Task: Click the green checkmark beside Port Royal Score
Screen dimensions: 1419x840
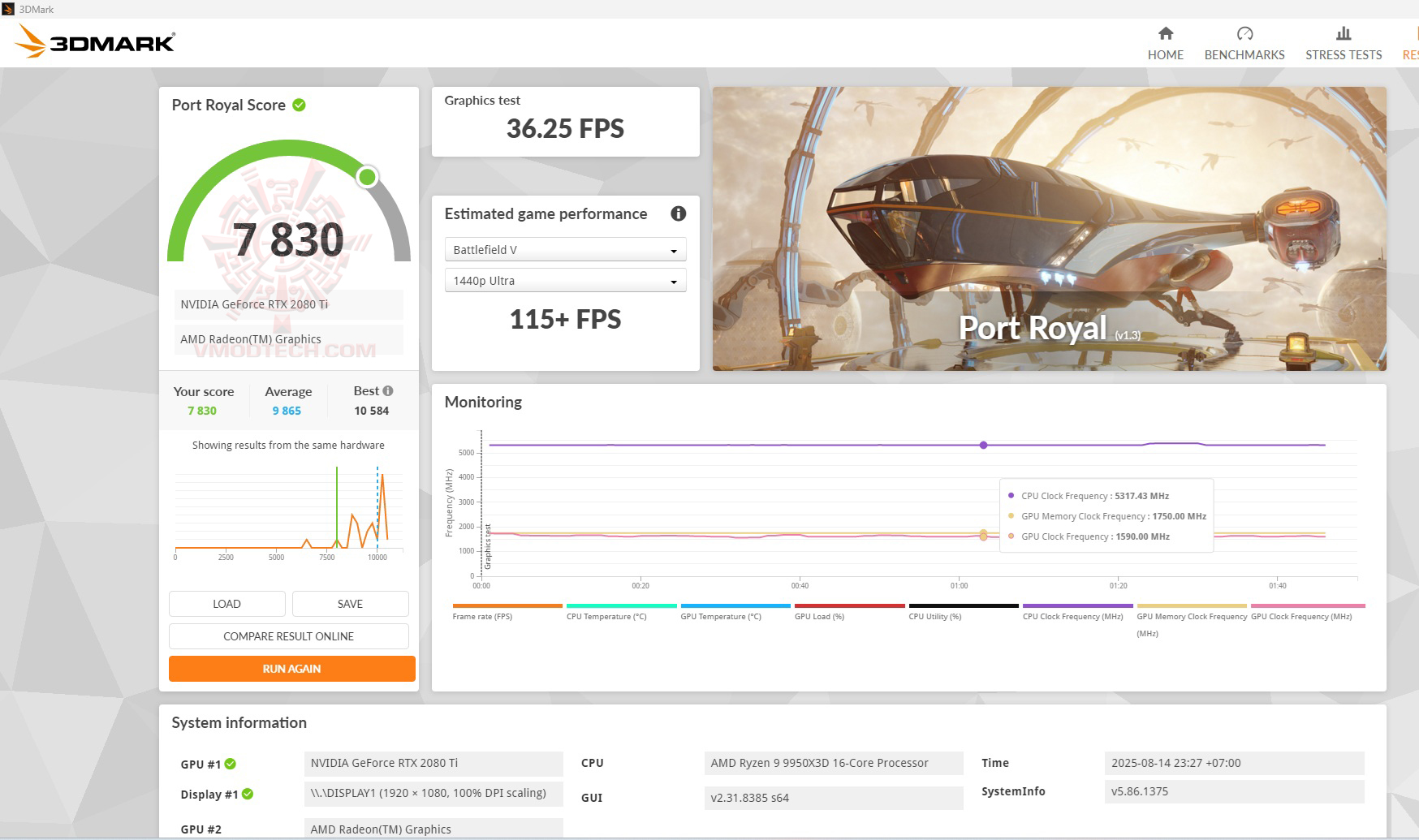Action: click(297, 105)
